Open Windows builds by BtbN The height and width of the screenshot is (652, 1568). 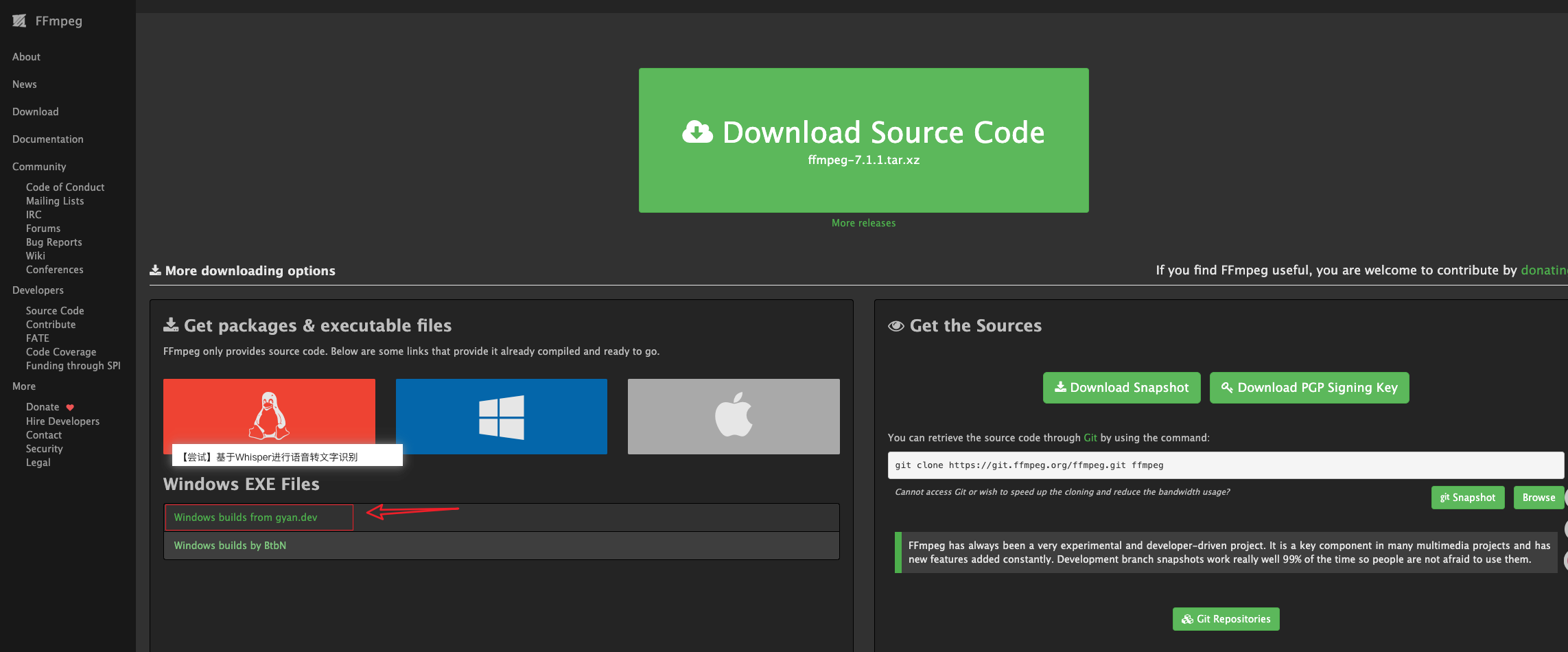230,546
